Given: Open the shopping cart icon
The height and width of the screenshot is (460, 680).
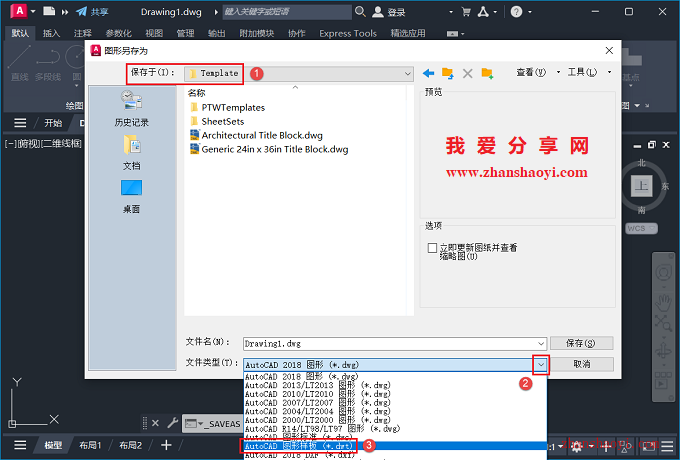Looking at the screenshot, I should (466, 12).
